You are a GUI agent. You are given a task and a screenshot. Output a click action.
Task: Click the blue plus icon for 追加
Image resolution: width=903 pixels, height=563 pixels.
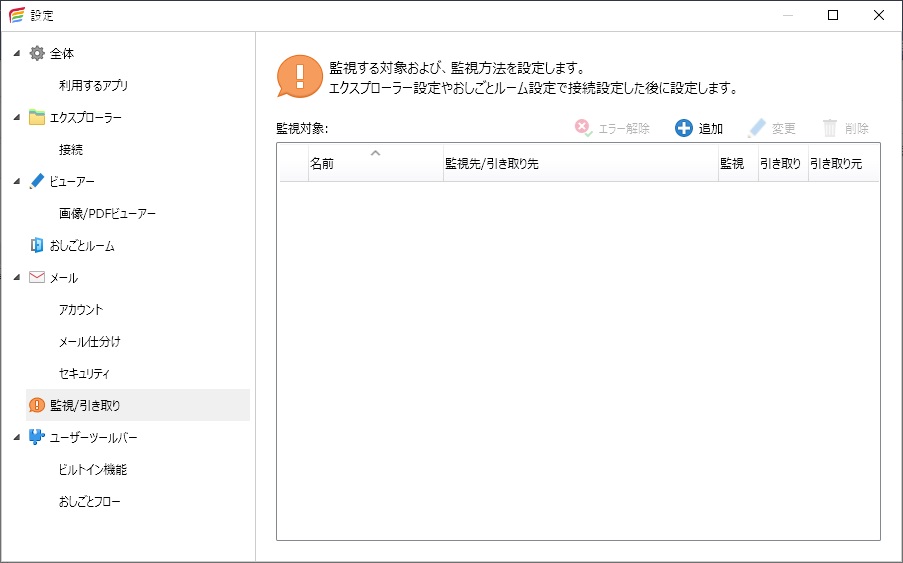[684, 128]
